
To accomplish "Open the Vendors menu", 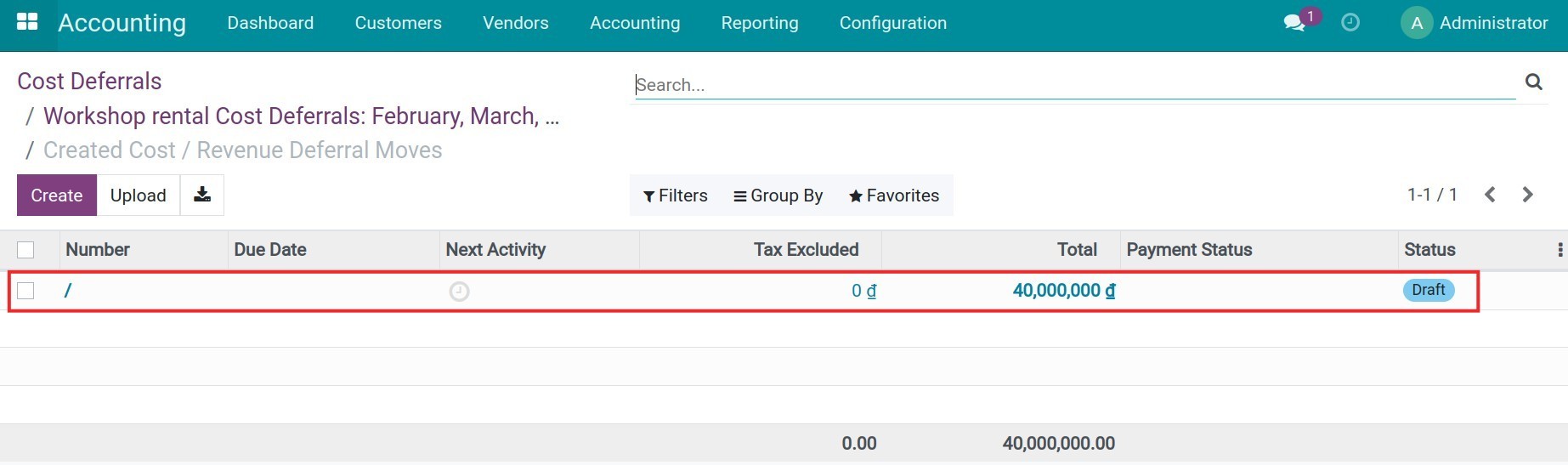I will tap(515, 23).
